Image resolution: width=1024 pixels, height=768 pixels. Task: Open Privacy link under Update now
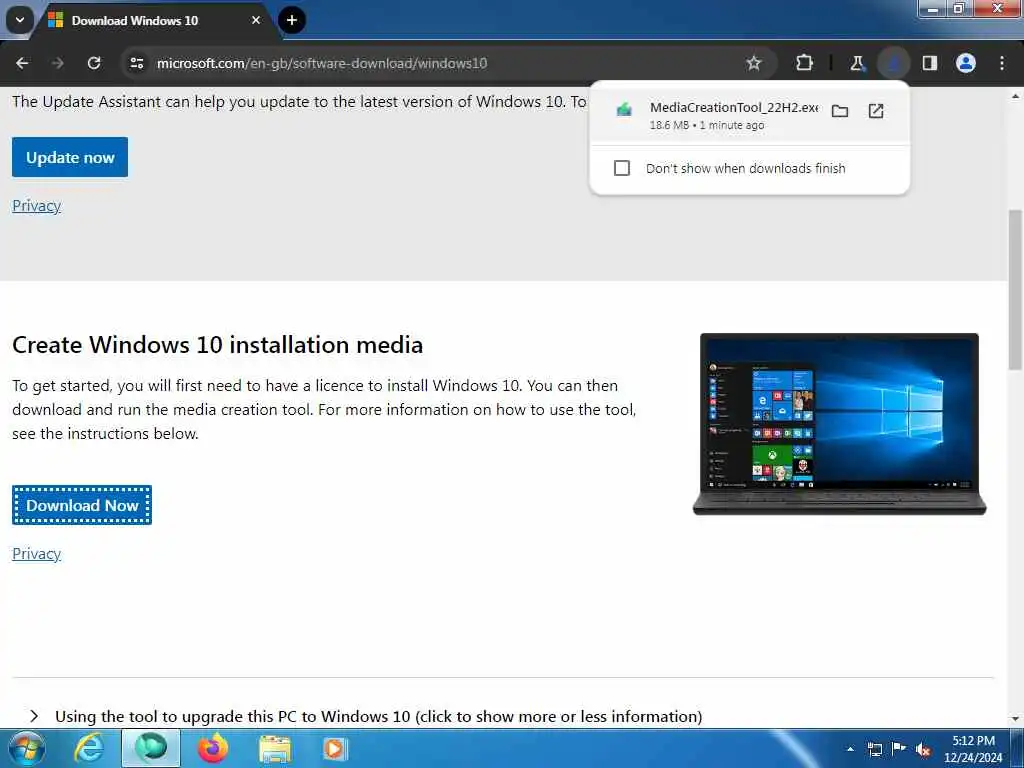pyautogui.click(x=37, y=206)
